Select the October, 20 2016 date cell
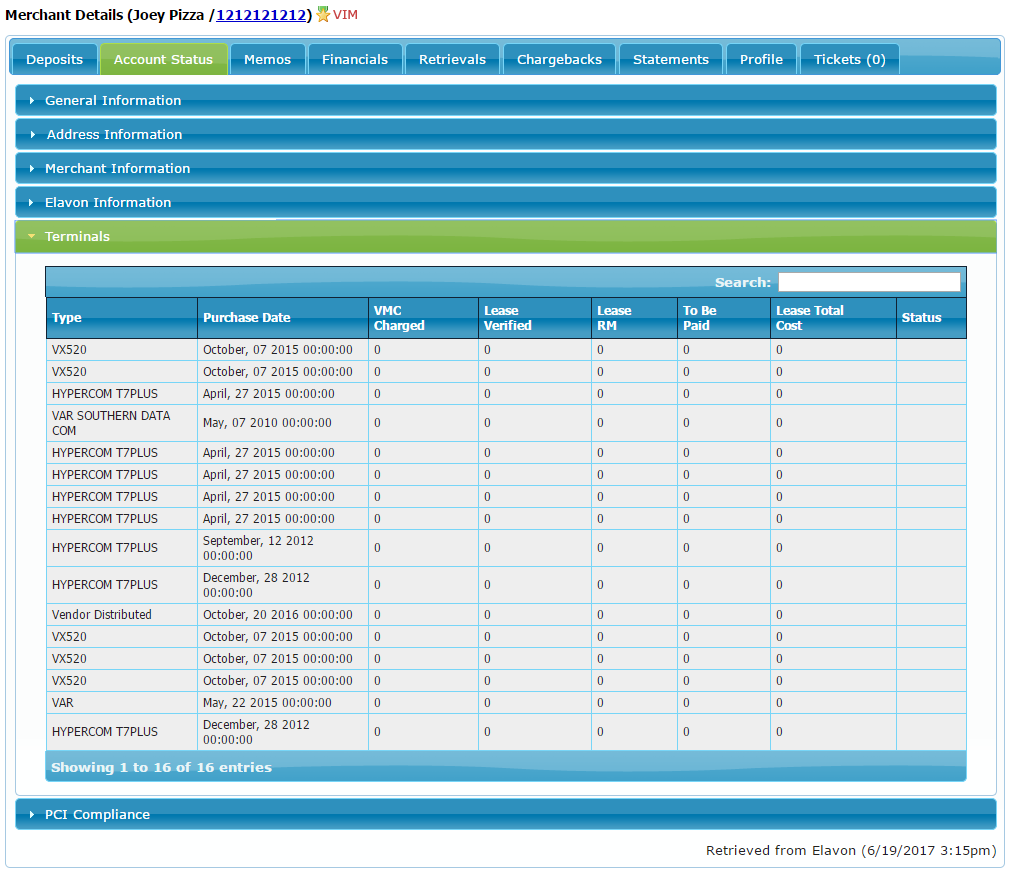1018x878 pixels. click(x=282, y=614)
